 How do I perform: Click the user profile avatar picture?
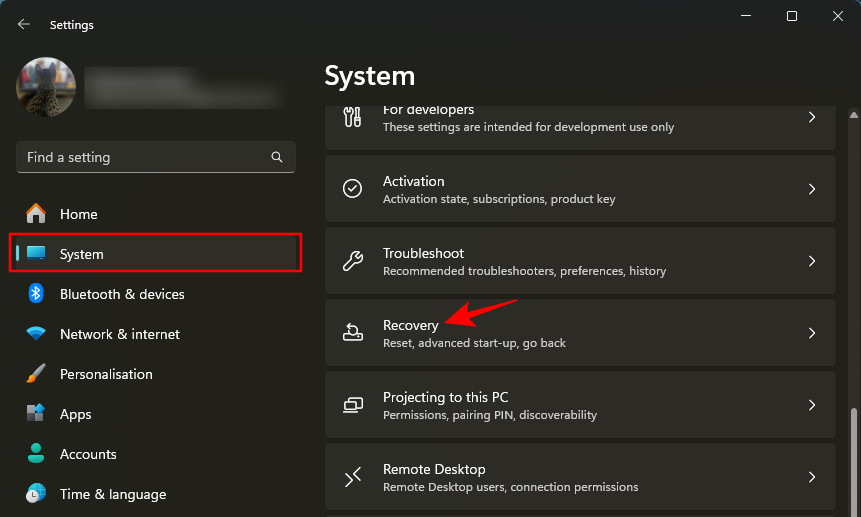46,87
